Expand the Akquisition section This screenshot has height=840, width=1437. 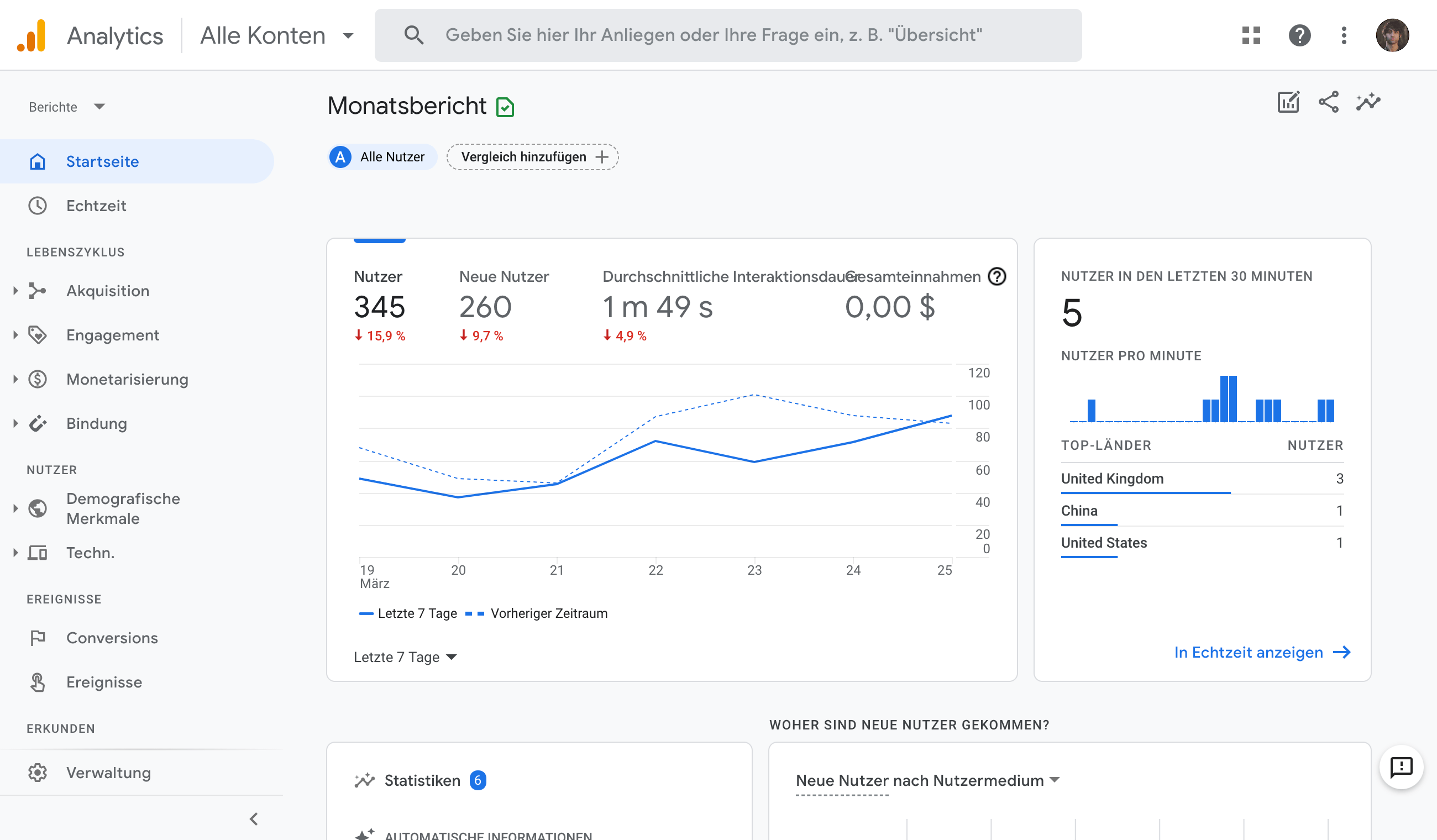point(108,291)
